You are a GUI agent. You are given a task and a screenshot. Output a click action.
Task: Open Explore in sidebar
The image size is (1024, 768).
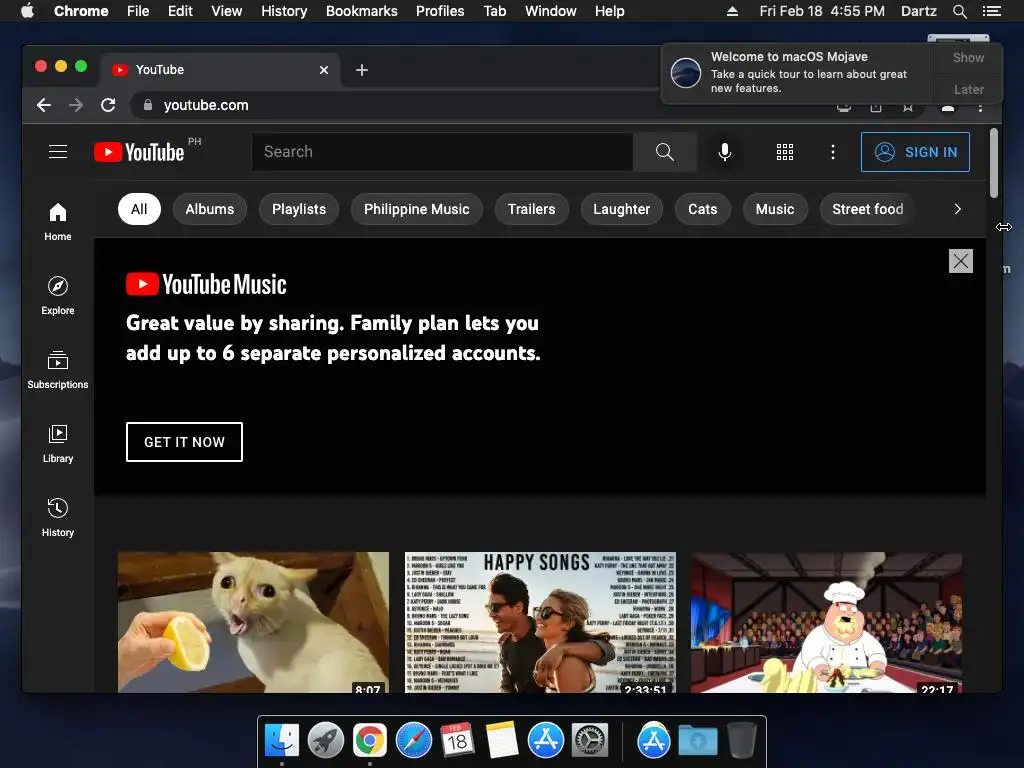coord(58,295)
